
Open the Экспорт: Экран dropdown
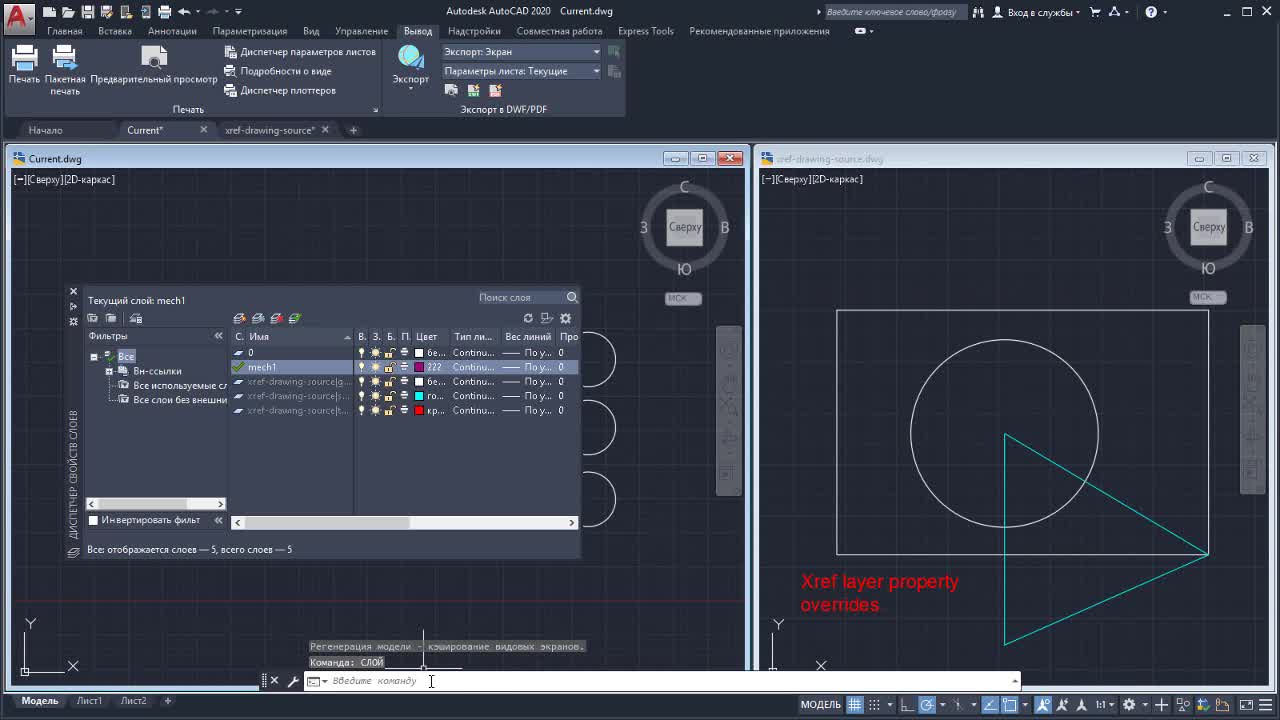[x=521, y=52]
